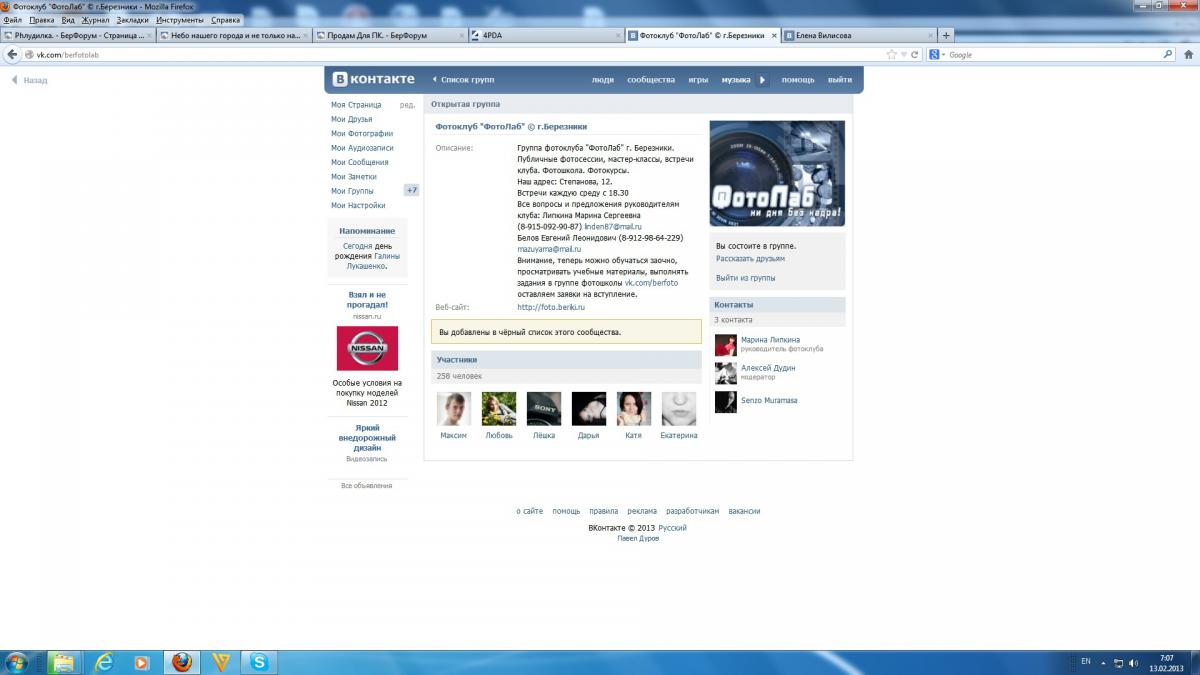Click the new tab plus button
This screenshot has height=675, width=1200.
pyautogui.click(x=946, y=35)
